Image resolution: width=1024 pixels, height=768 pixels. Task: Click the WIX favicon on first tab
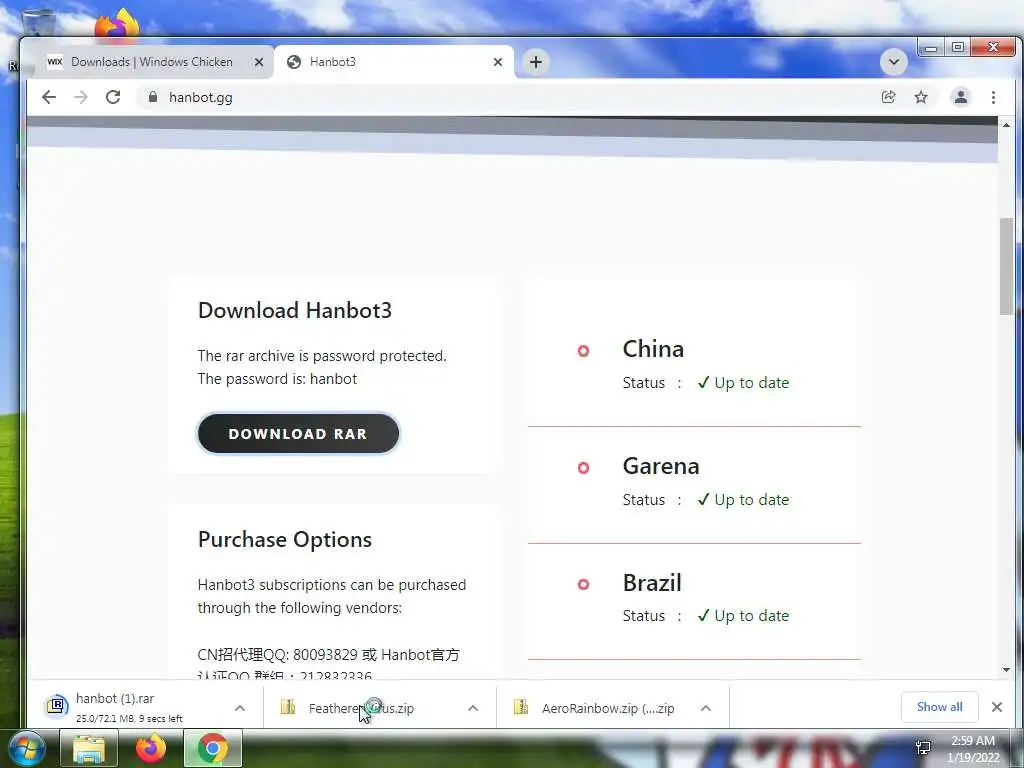click(x=55, y=62)
